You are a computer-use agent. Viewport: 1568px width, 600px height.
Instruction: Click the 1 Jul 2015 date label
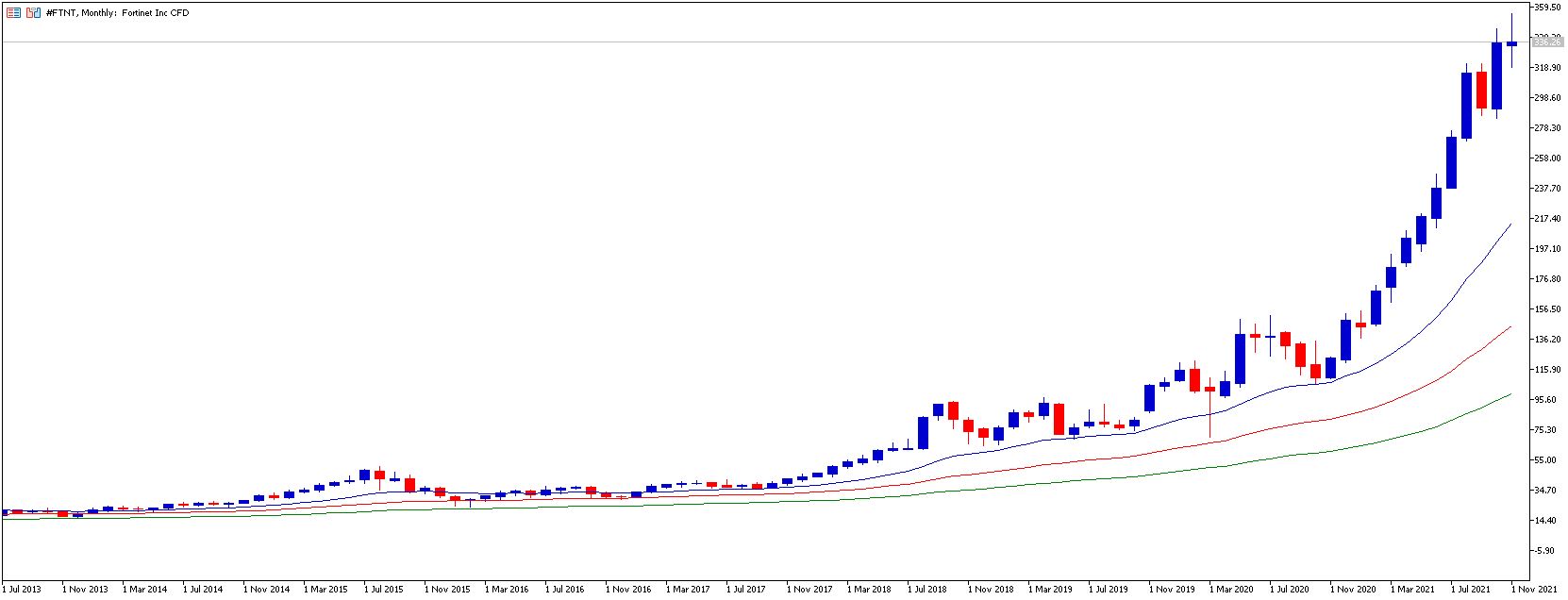[384, 590]
